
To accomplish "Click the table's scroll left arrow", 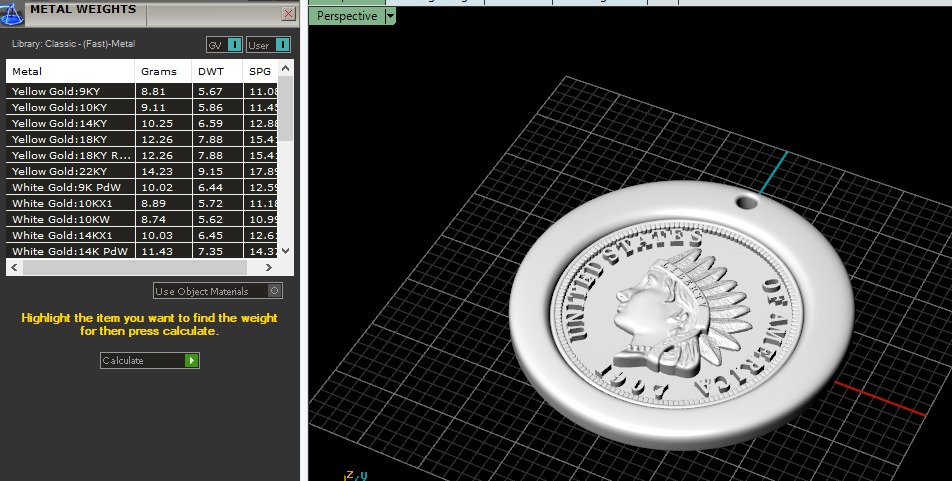I will (15, 267).
